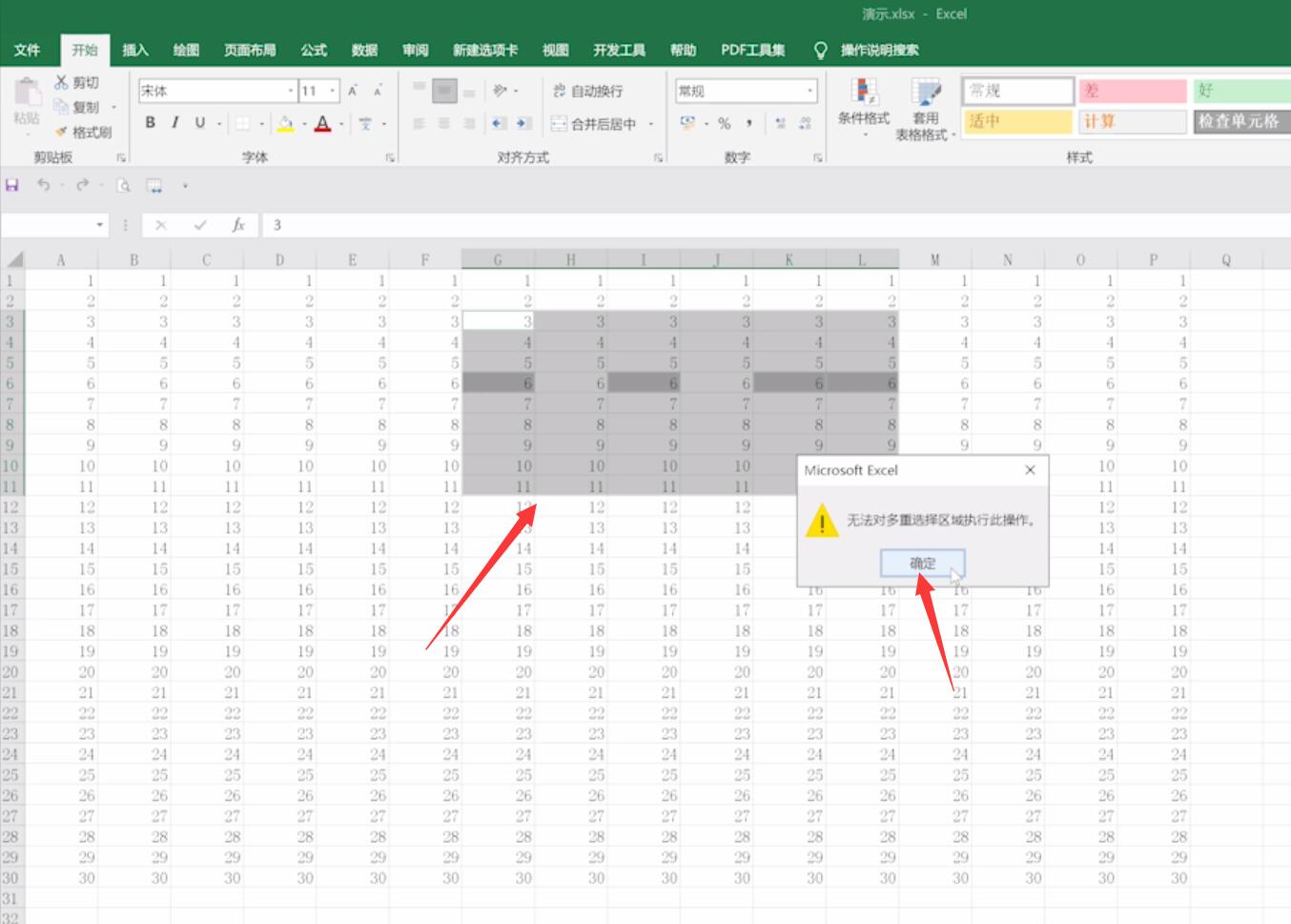Image resolution: width=1291 pixels, height=924 pixels.
Task: Click 确定 in the Microsoft Excel dialog
Action: tap(923, 563)
